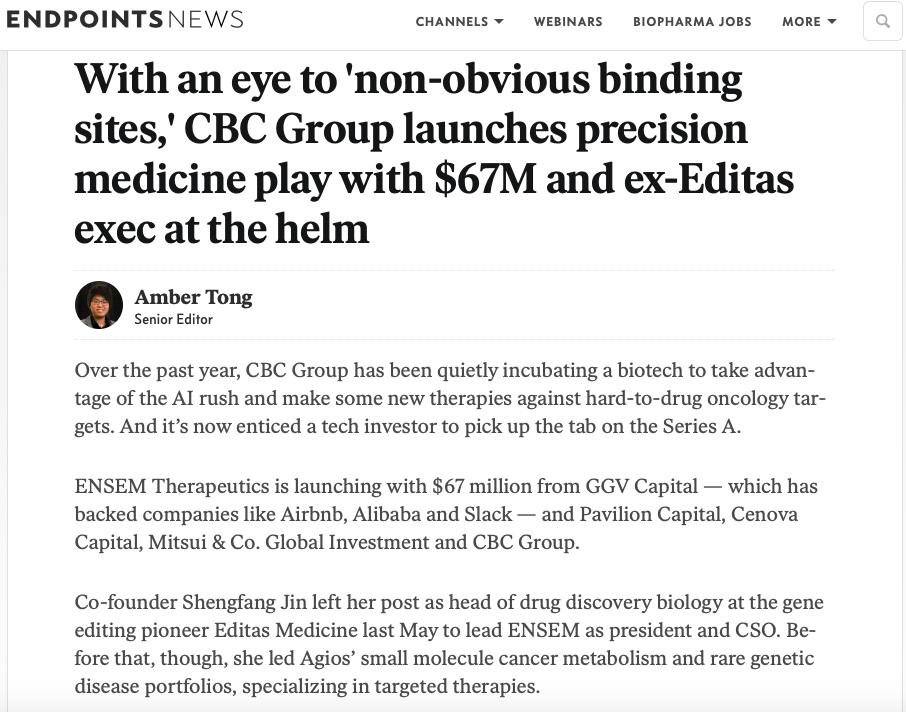The width and height of the screenshot is (906, 712).
Task: Click Amber Tong's author photo
Action: (99, 305)
